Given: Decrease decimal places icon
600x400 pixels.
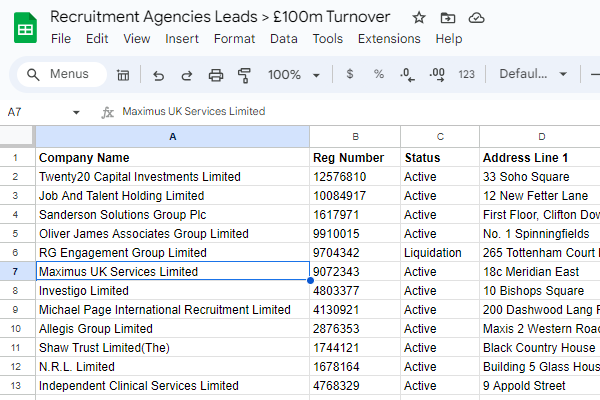Looking at the screenshot, I should click(407, 74).
